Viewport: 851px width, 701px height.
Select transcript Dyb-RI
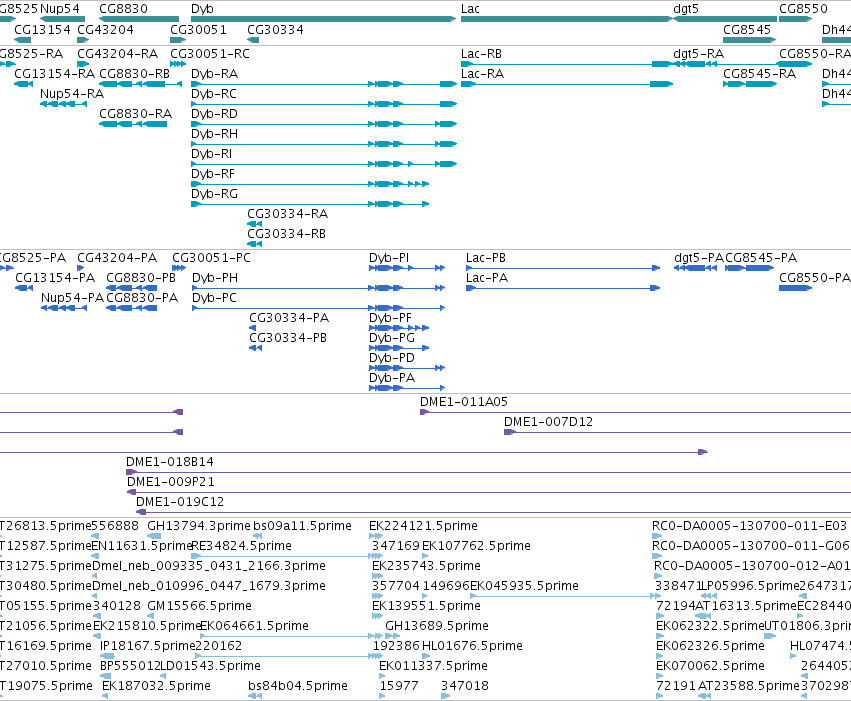click(x=212, y=154)
